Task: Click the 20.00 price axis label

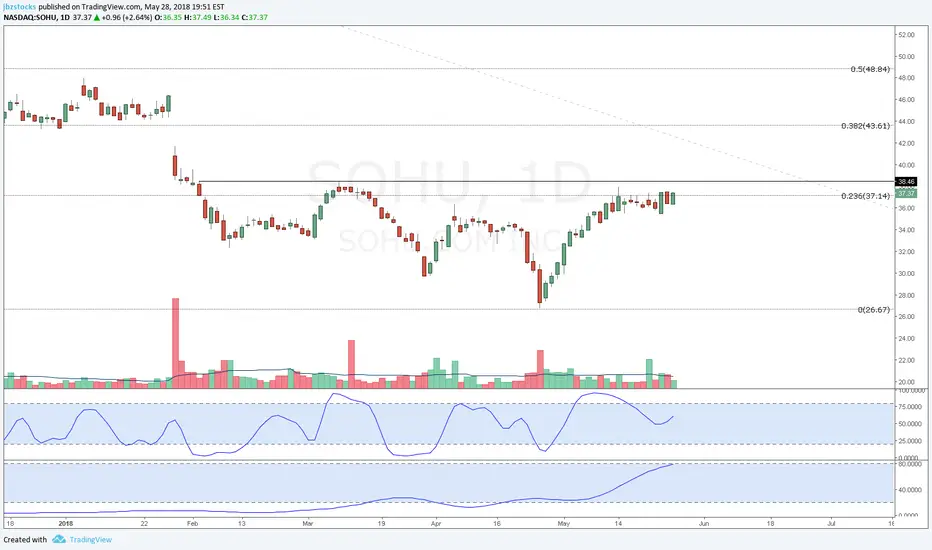Action: (906, 382)
